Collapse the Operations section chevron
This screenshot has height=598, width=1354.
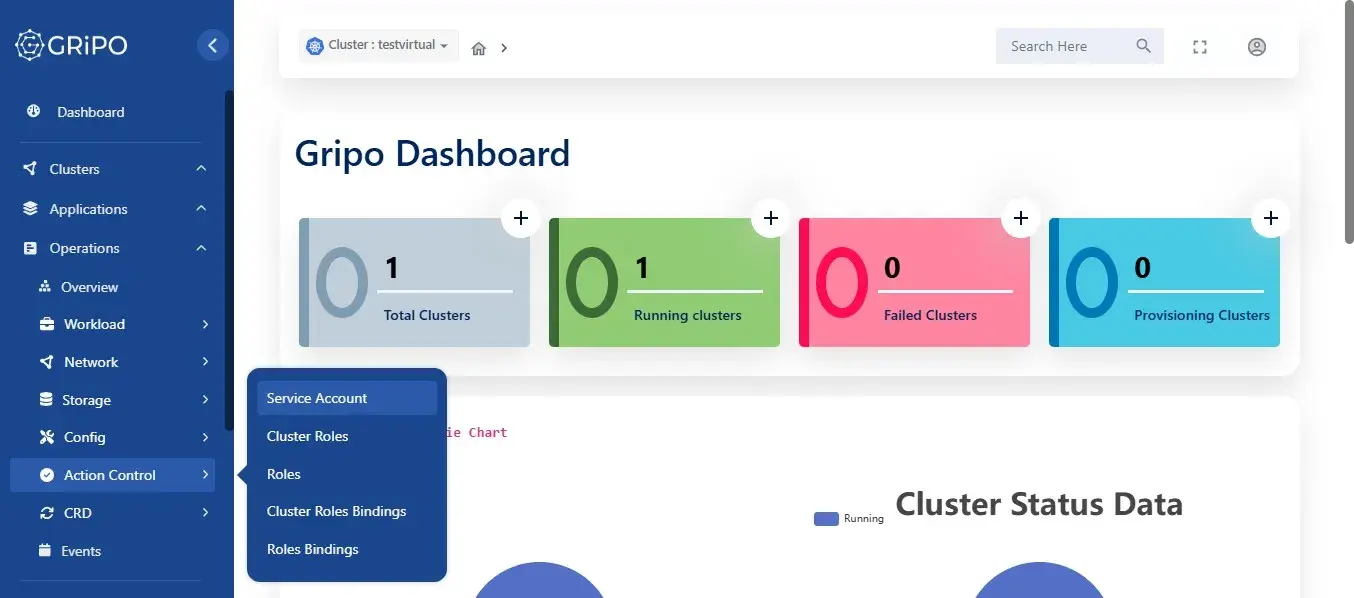pos(201,248)
